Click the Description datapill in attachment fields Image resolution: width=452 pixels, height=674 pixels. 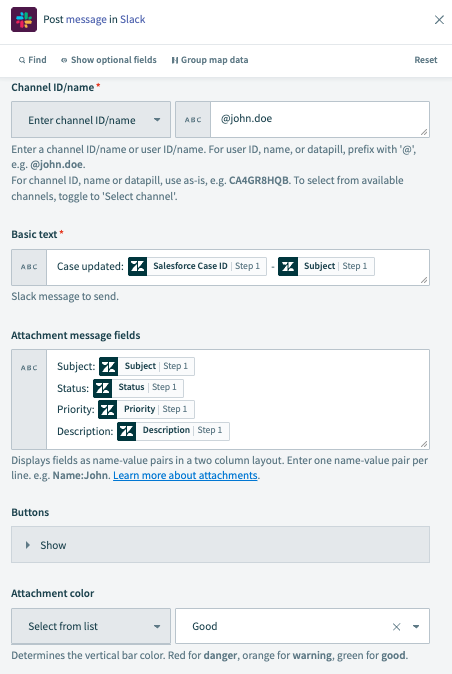[173, 431]
